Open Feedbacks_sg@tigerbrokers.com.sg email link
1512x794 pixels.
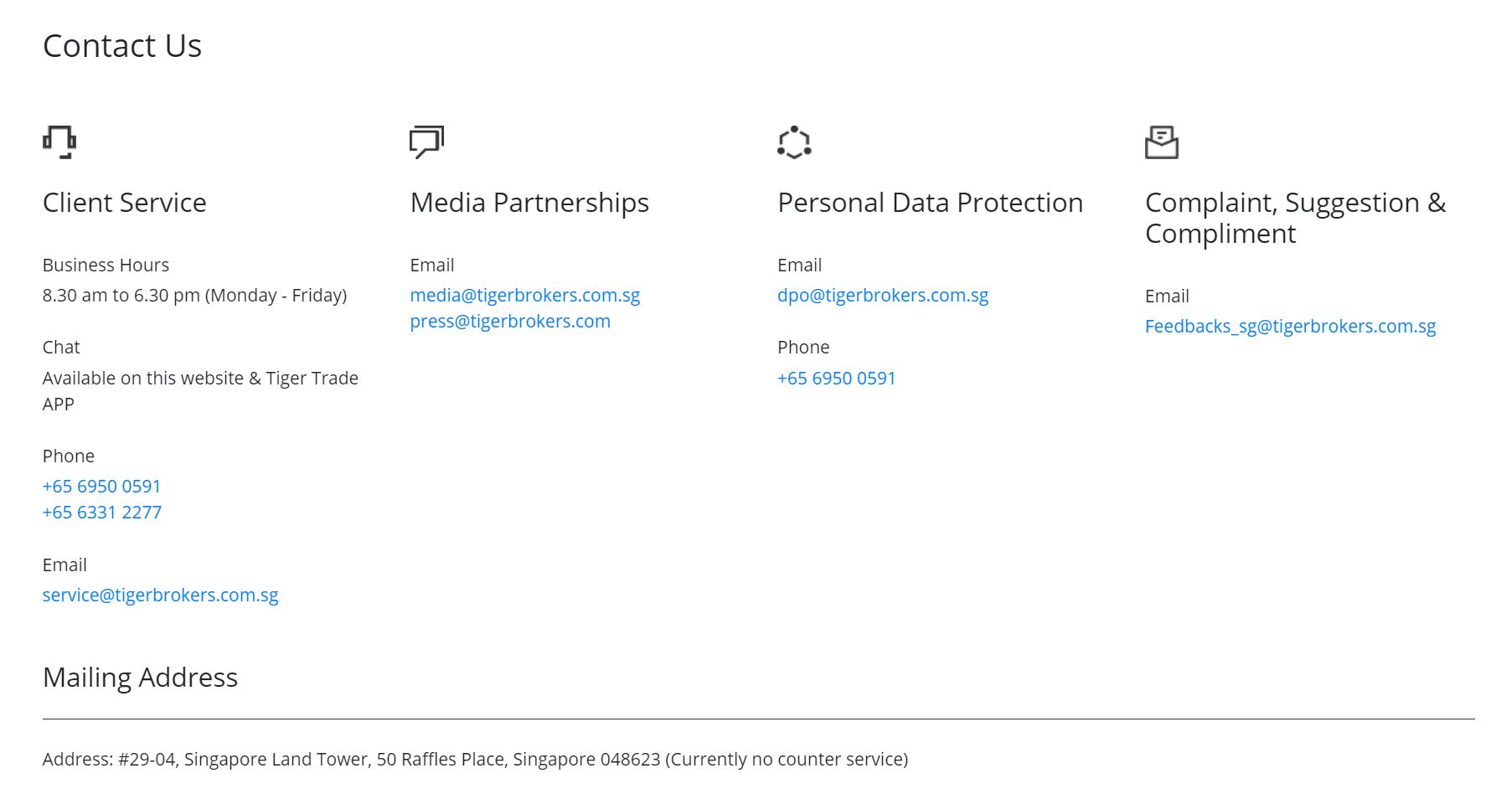click(1290, 327)
